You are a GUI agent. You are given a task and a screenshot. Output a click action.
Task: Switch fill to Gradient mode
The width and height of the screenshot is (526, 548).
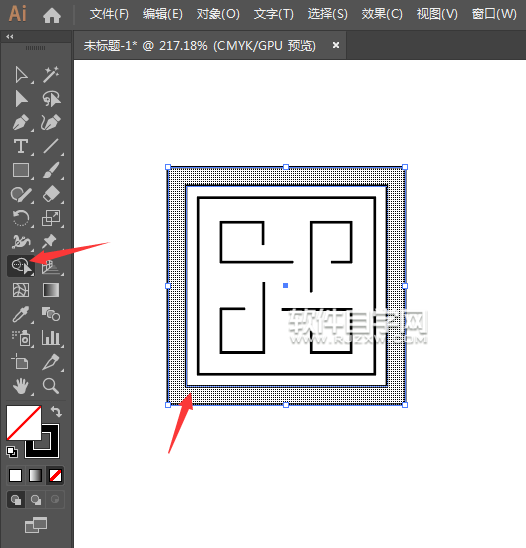[35, 475]
